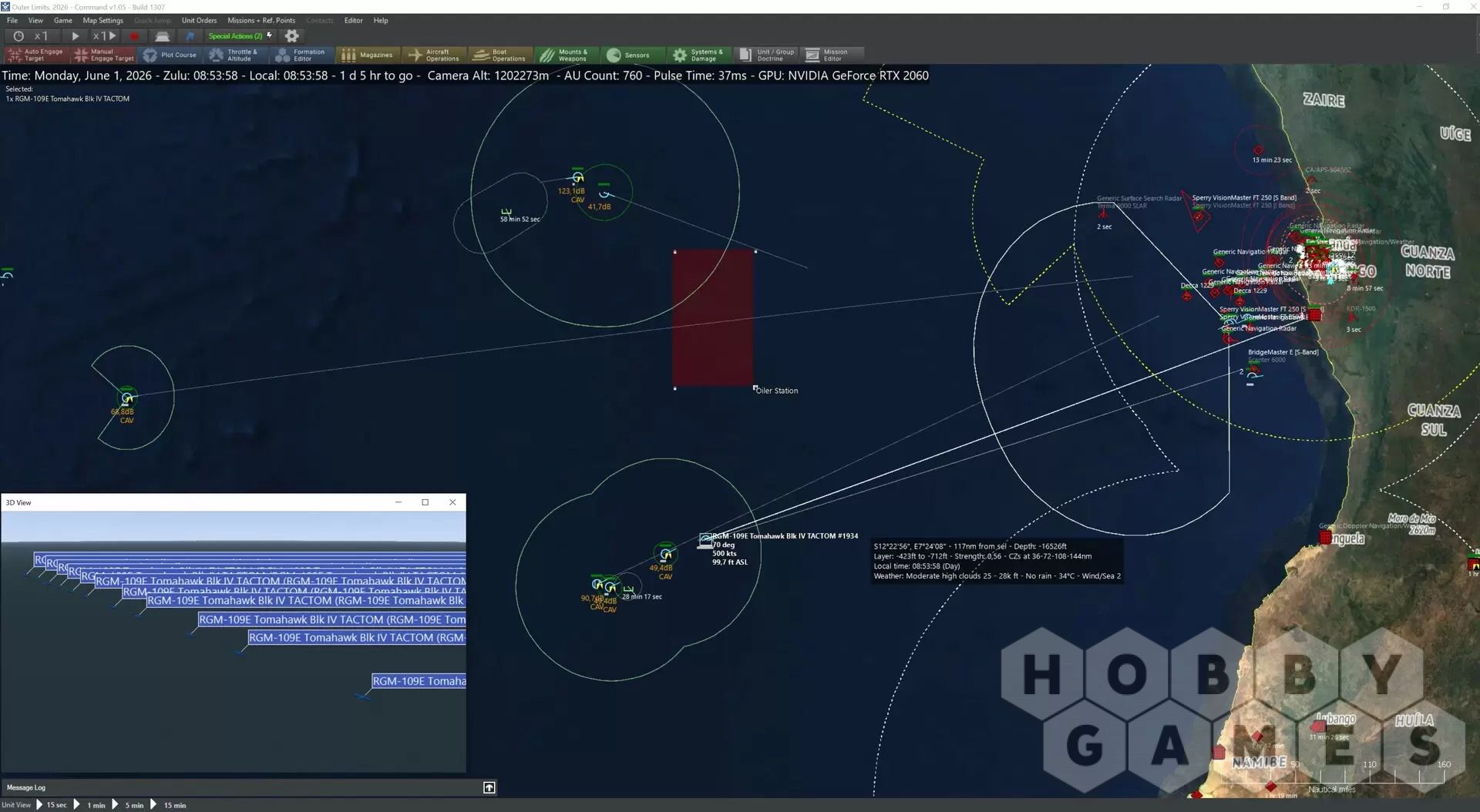
Task: Open the Formation Editor
Action: (301, 55)
